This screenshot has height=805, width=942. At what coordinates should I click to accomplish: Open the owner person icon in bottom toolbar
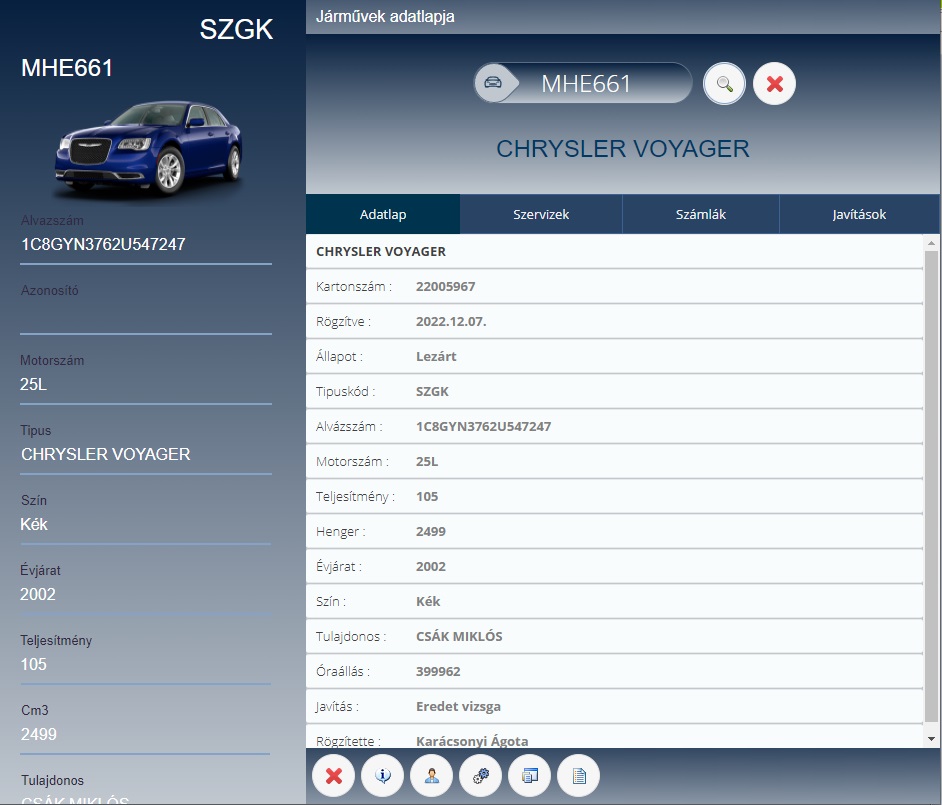431,776
